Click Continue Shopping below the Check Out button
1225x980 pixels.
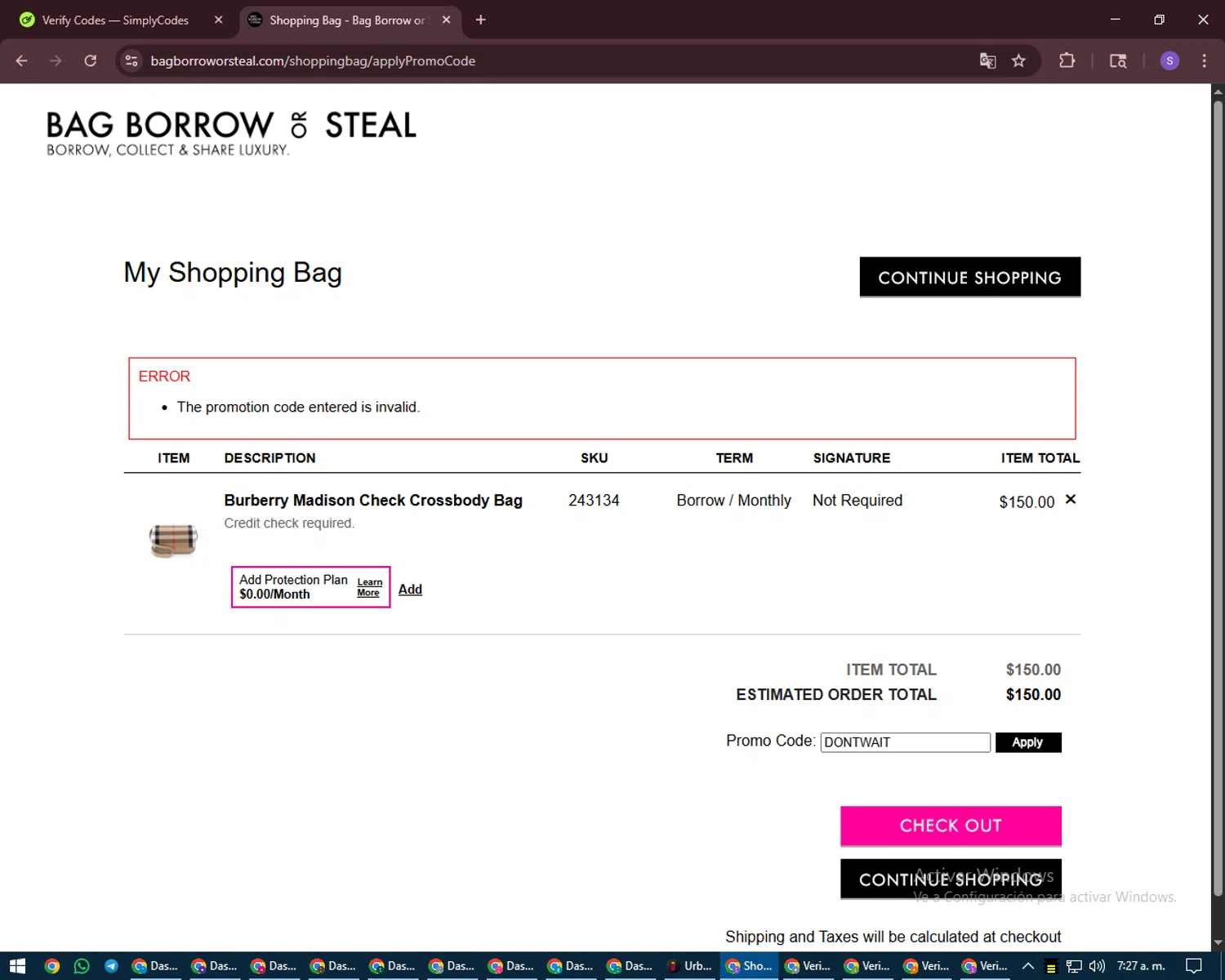click(951, 879)
